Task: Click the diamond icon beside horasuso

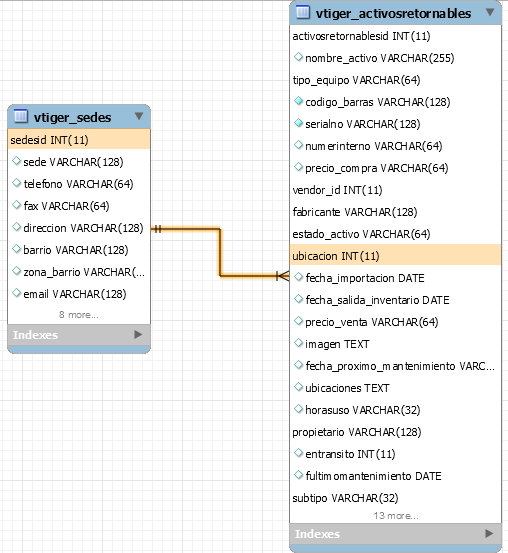Action: click(298, 409)
